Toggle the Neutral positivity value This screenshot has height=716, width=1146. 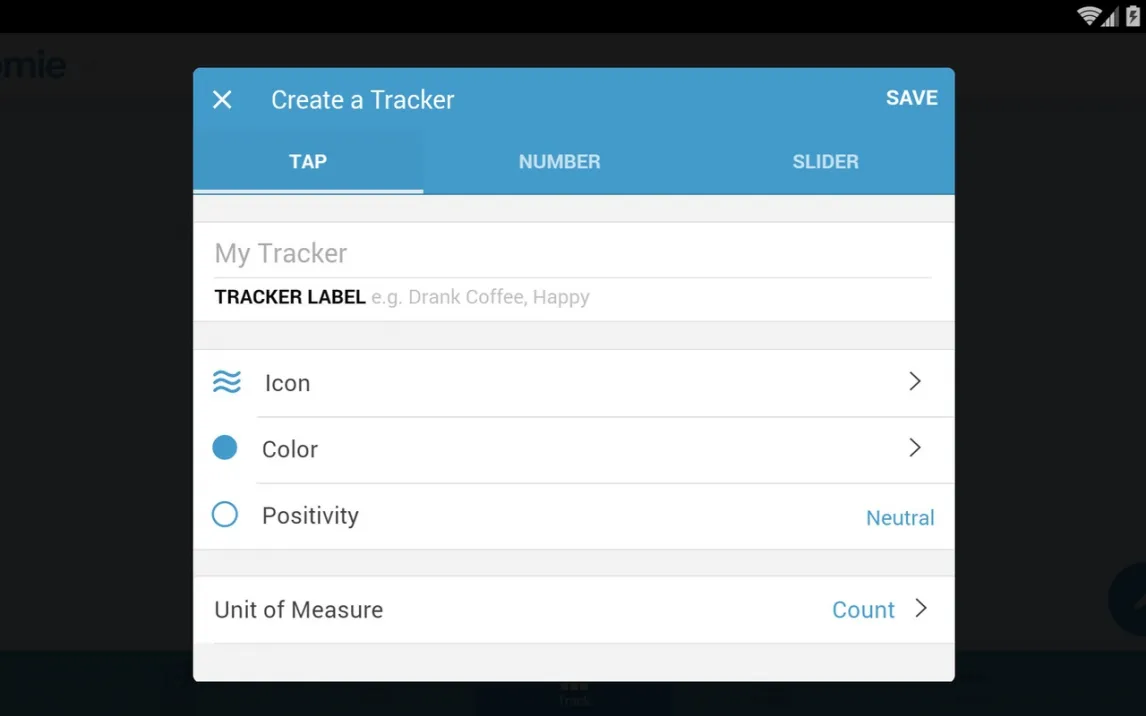click(x=900, y=518)
